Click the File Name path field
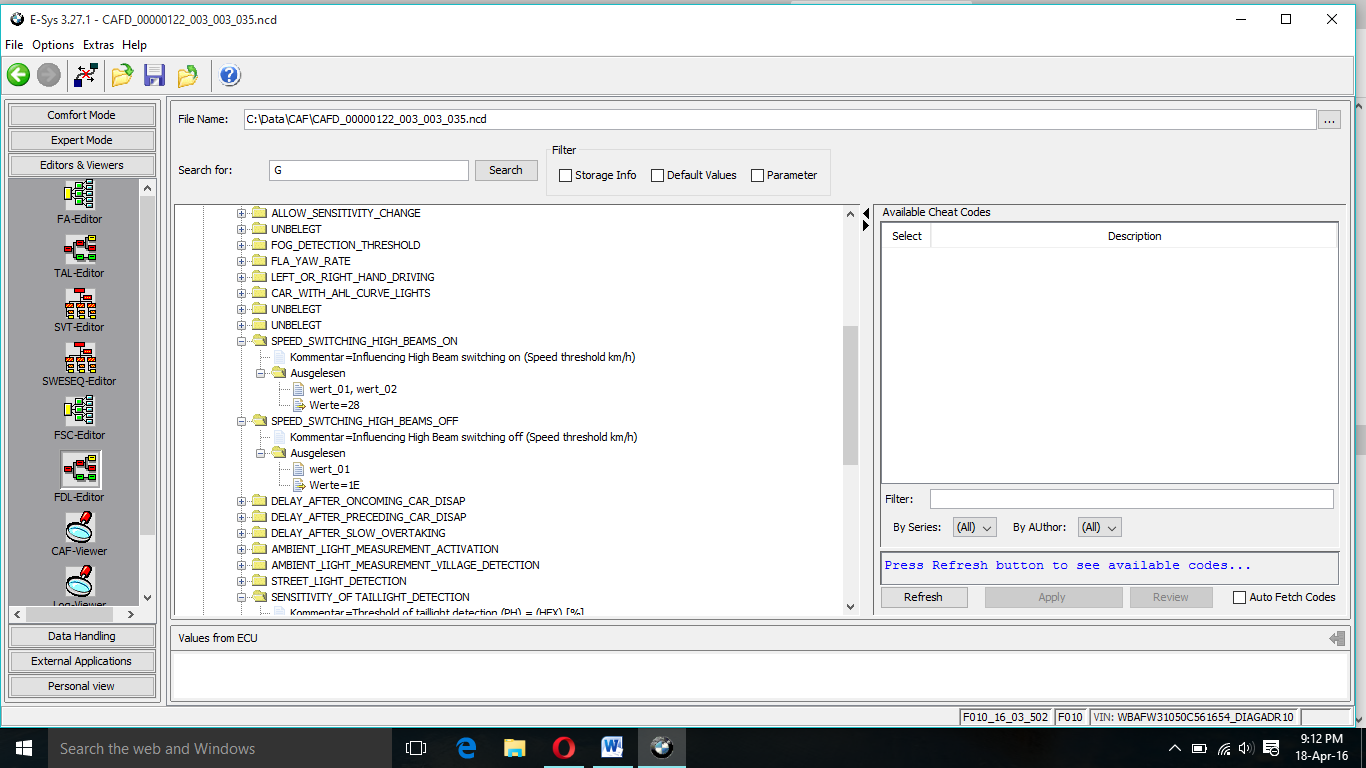 coord(779,119)
